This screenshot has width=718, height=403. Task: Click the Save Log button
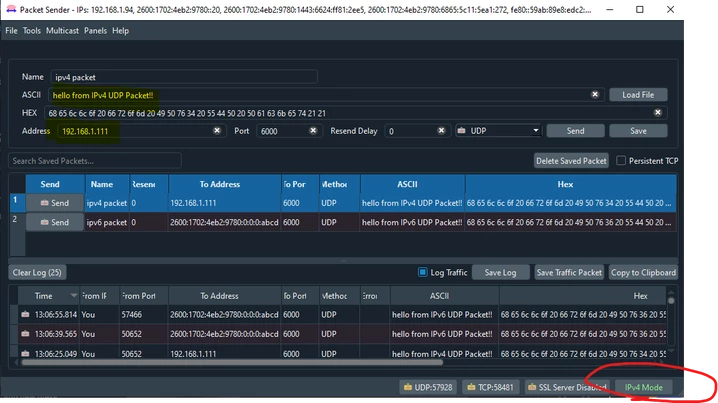pyautogui.click(x=500, y=272)
